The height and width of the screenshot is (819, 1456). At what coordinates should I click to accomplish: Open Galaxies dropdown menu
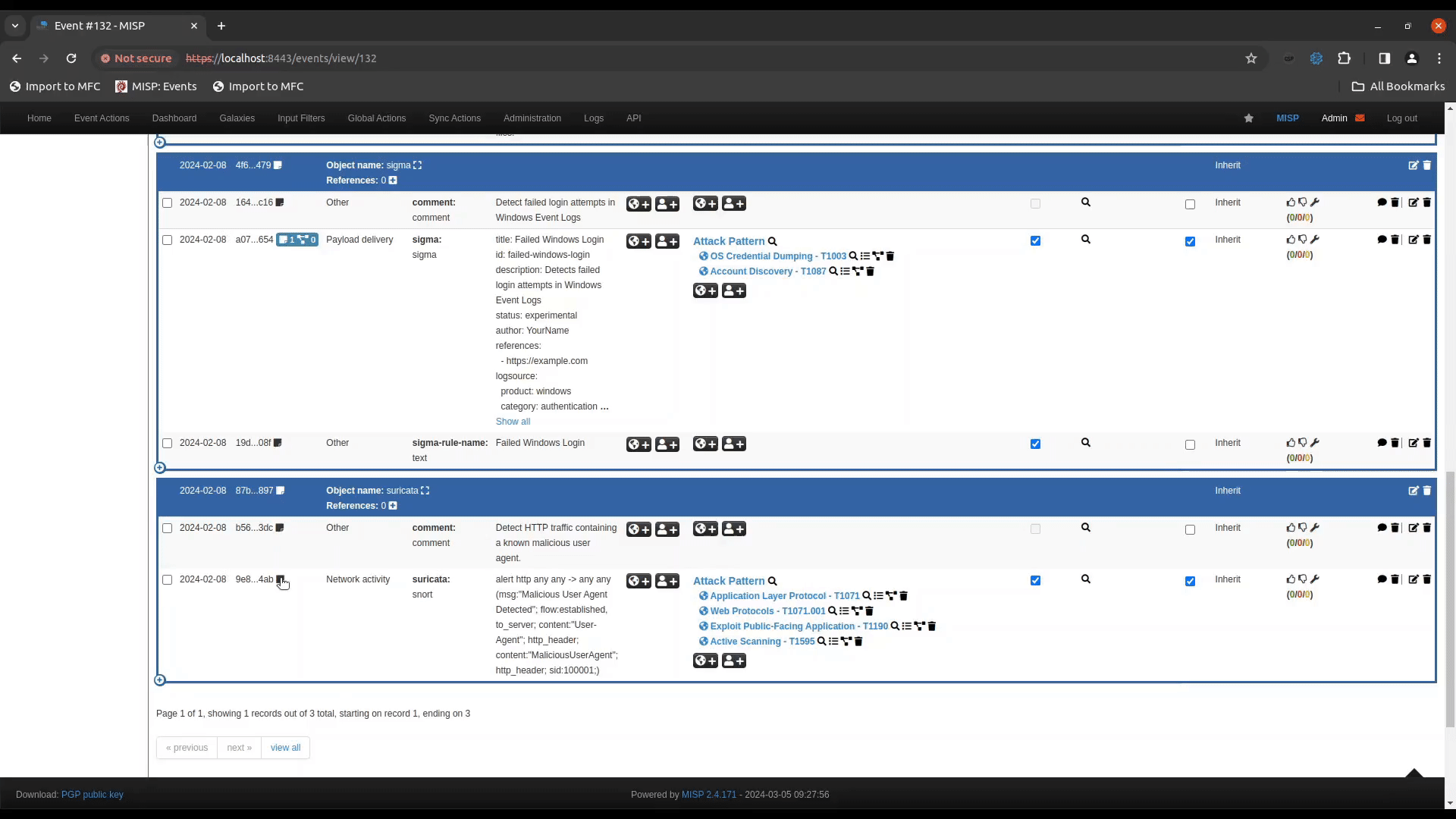pyautogui.click(x=237, y=118)
